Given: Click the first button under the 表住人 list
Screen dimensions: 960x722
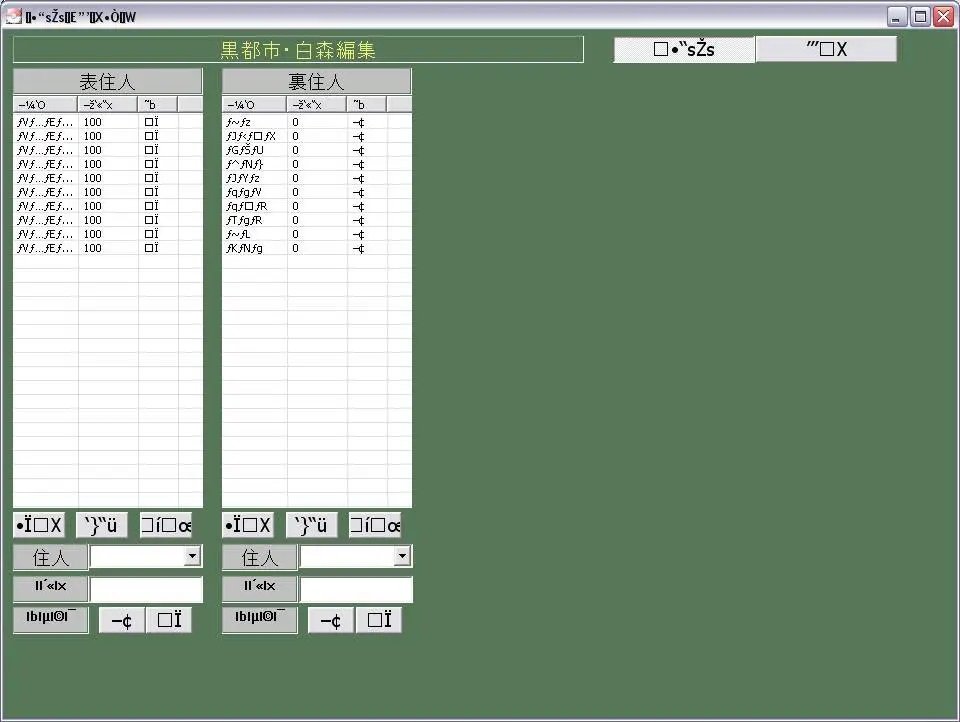Looking at the screenshot, I should click(39, 525).
